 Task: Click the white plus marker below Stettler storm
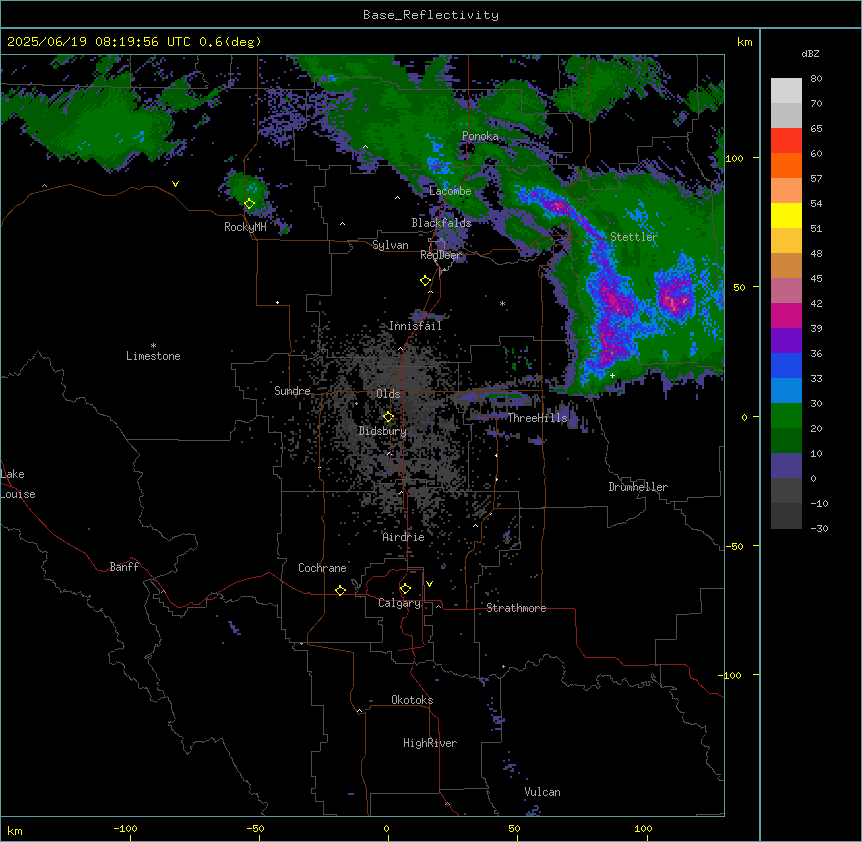pyautogui.click(x=612, y=375)
